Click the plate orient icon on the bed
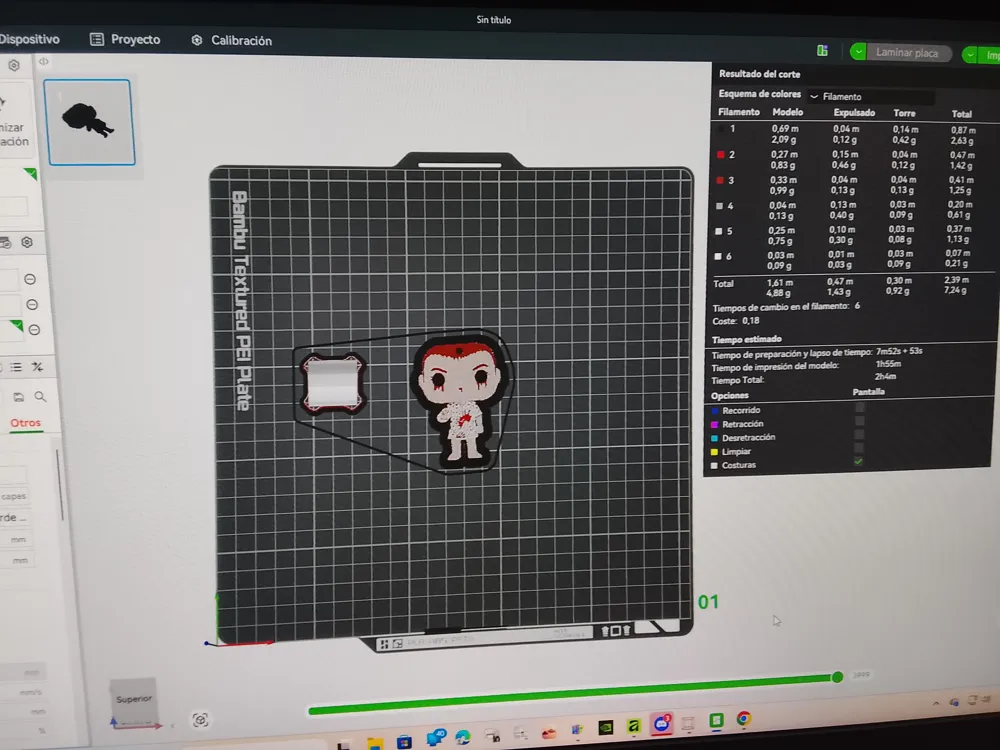The image size is (1000, 750). point(397,643)
